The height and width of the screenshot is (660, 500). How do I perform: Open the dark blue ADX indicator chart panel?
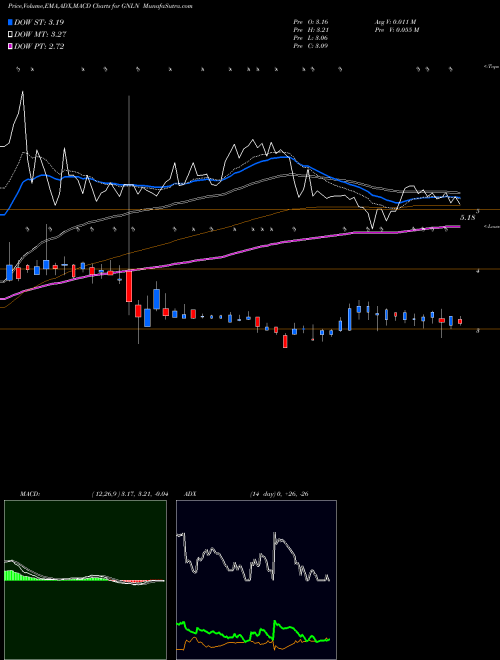pyautogui.click(x=256, y=580)
